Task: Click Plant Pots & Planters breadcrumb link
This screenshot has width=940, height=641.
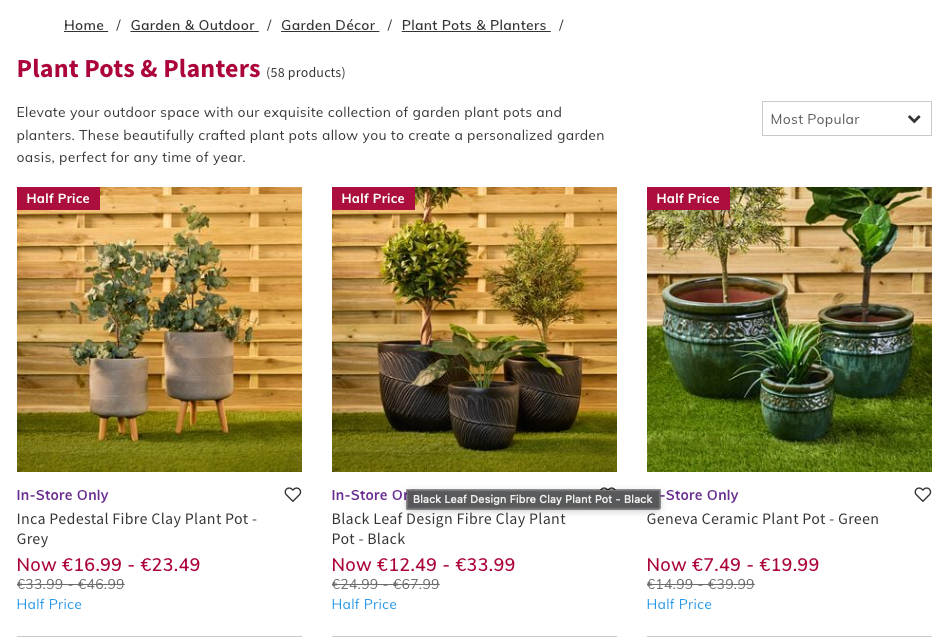Action: pos(475,25)
